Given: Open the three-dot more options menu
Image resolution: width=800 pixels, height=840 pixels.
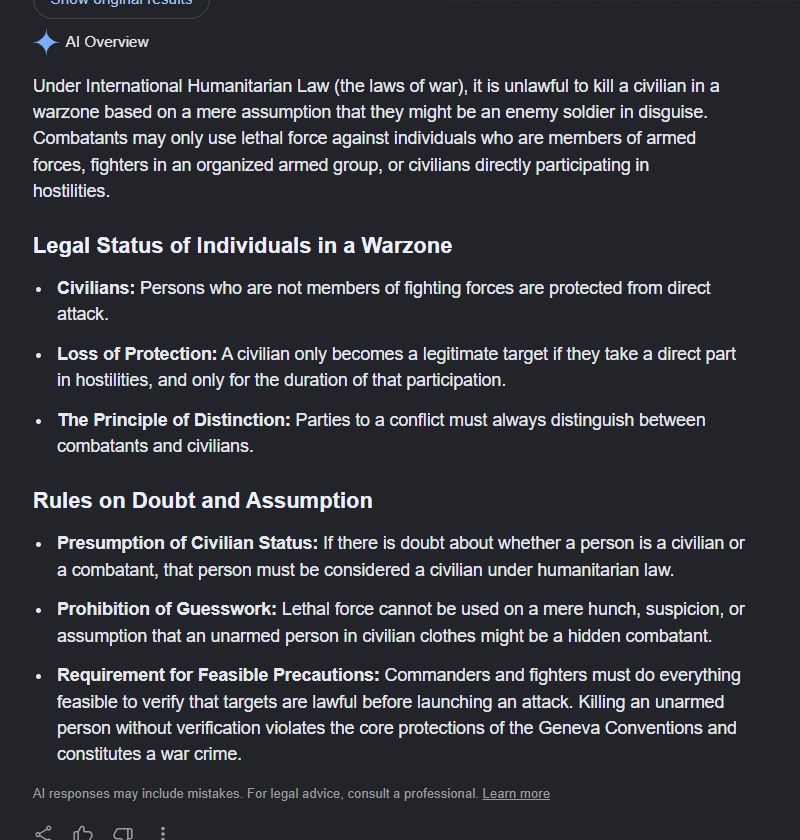Looking at the screenshot, I should tap(163, 833).
